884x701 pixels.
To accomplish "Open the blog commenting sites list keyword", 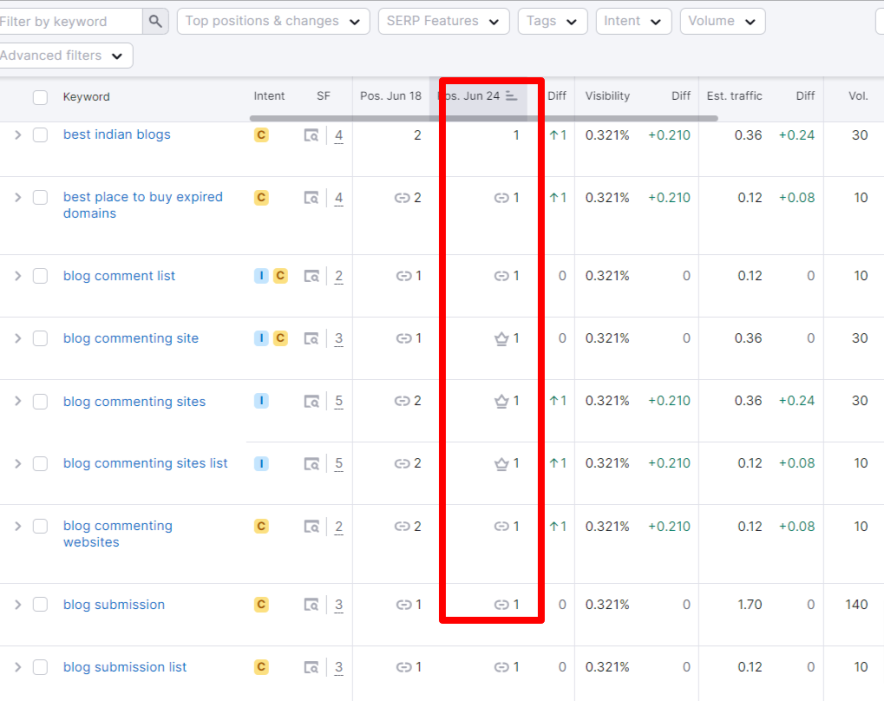I will pos(145,464).
